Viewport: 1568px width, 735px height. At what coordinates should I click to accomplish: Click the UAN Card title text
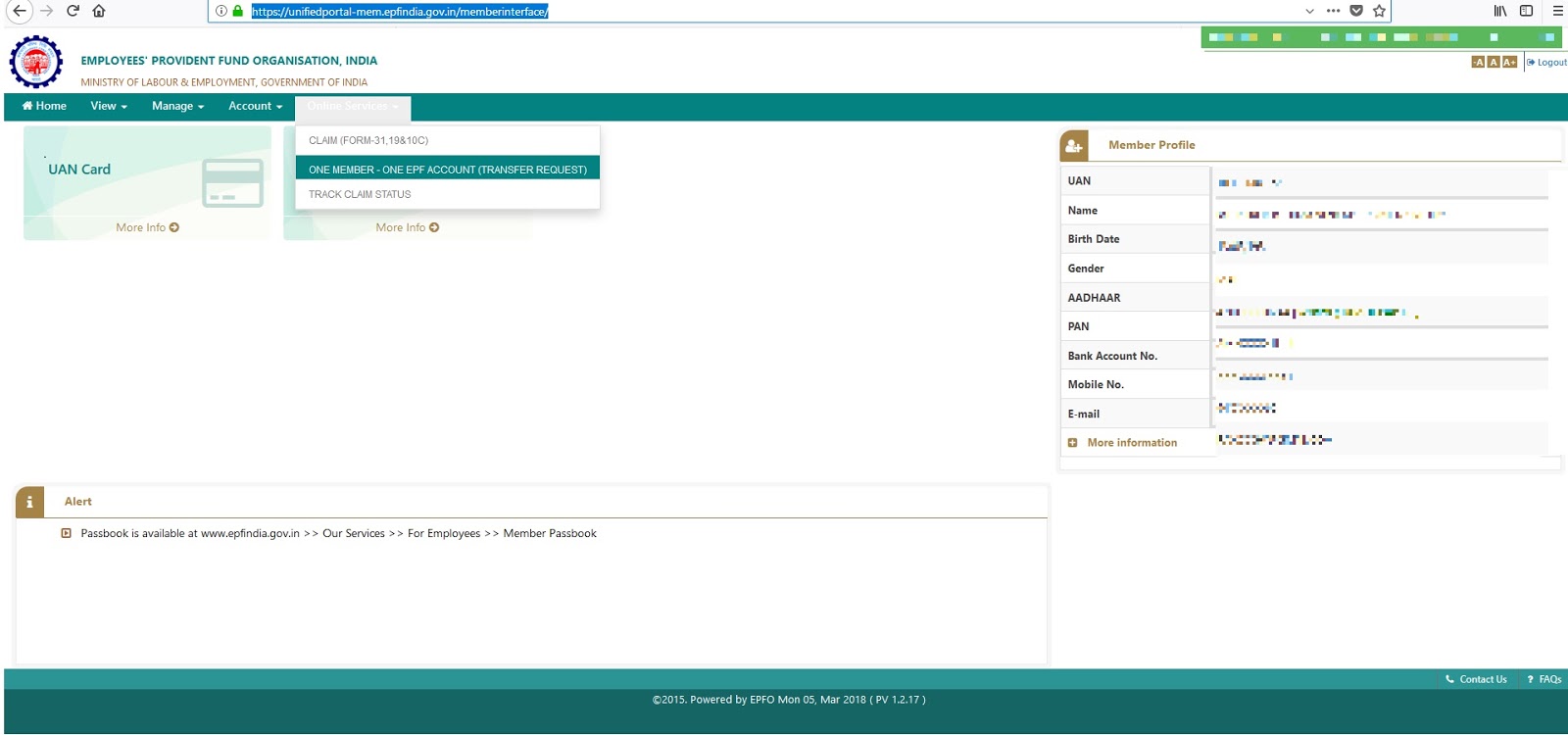(79, 170)
